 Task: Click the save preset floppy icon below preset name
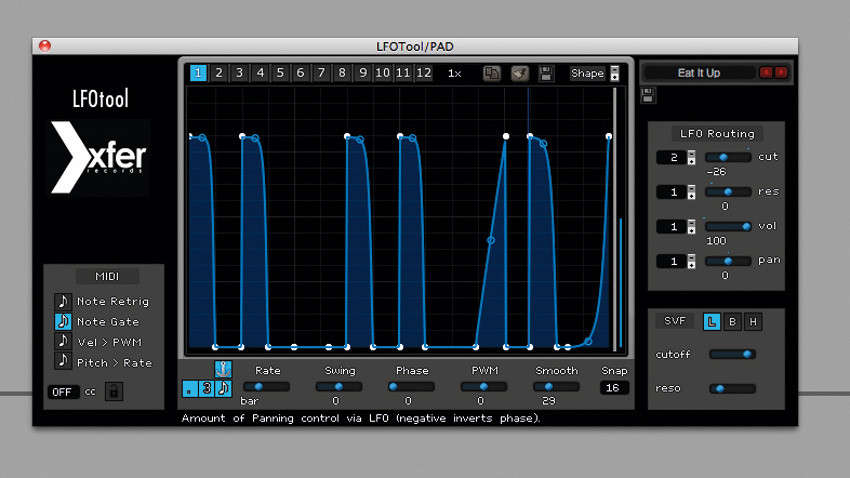647,96
